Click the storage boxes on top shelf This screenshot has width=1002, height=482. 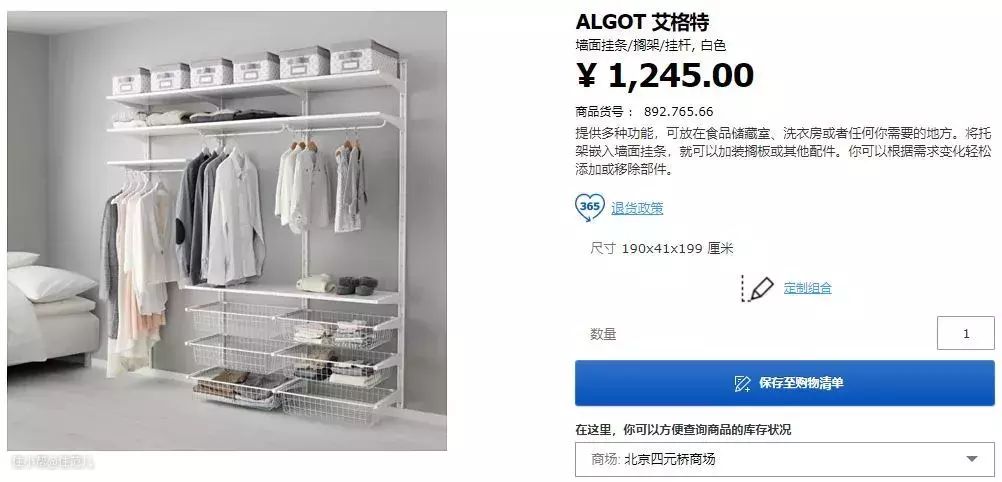pos(256,68)
